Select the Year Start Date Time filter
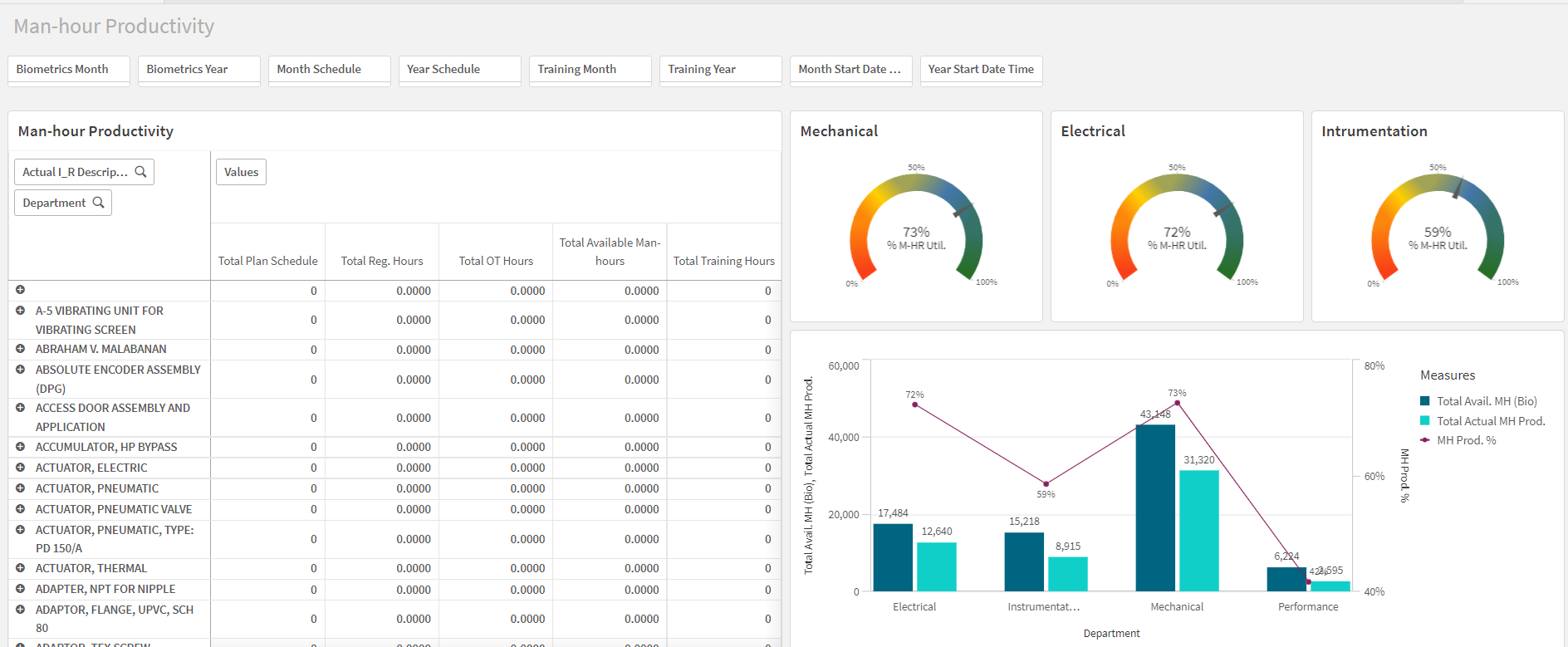Screen dimensions: 1568x647 pyautogui.click(x=981, y=70)
